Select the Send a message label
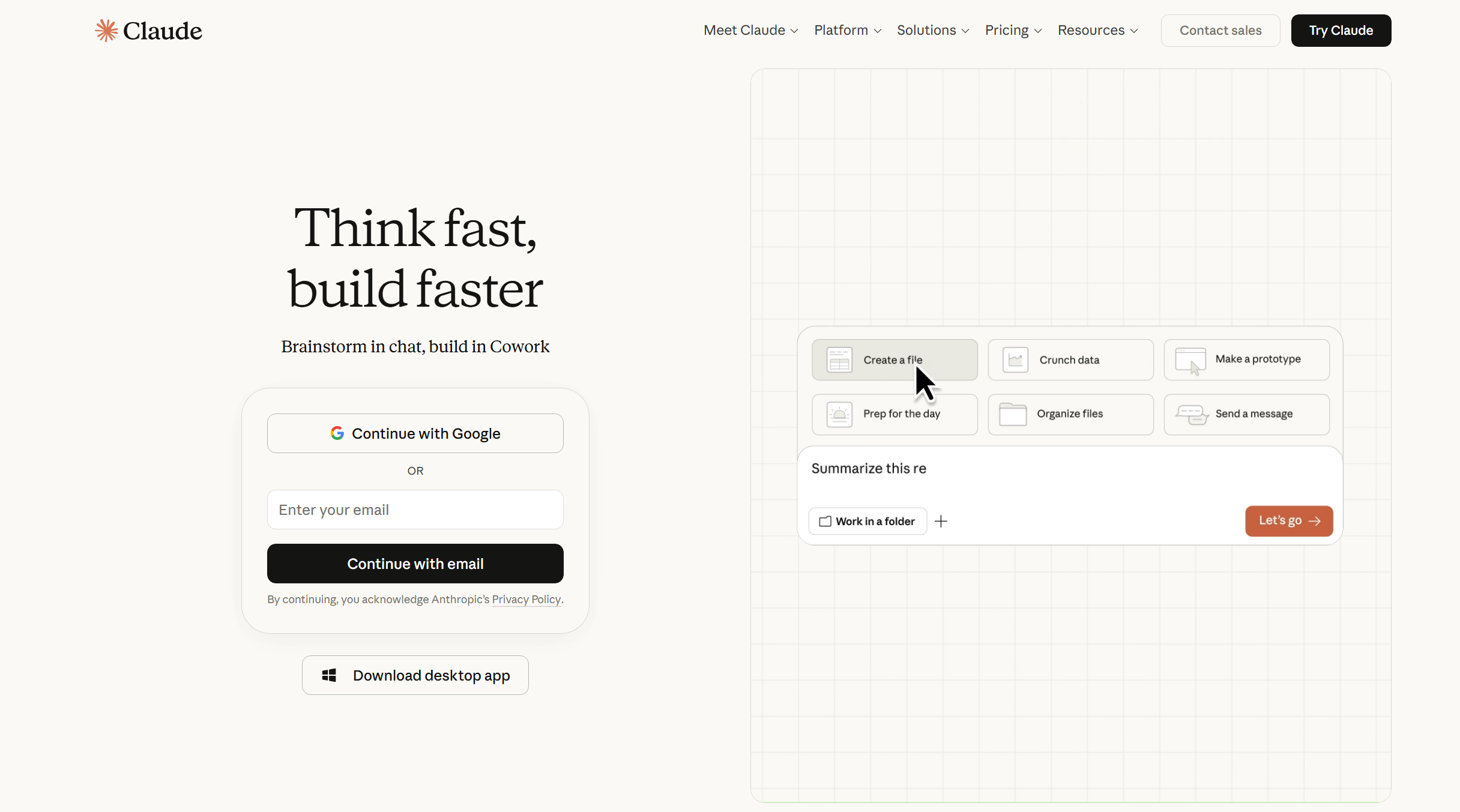The height and width of the screenshot is (812, 1460). point(1253,414)
